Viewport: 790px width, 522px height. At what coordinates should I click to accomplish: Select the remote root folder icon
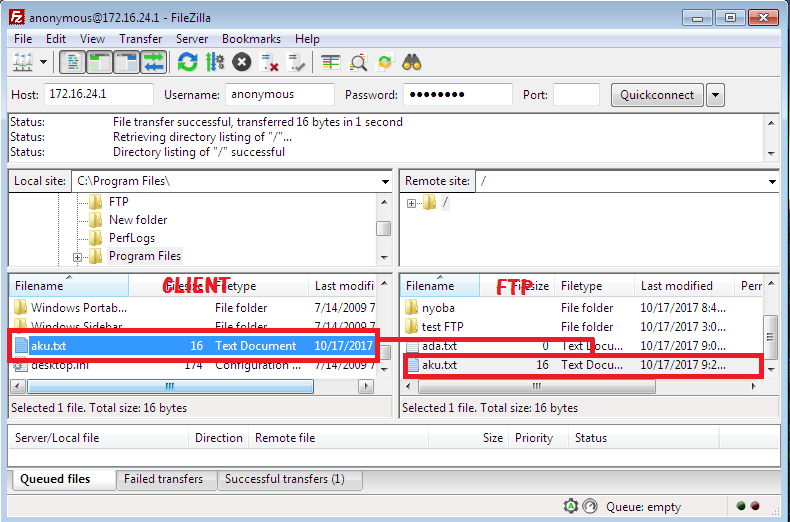pyautogui.click(x=429, y=203)
